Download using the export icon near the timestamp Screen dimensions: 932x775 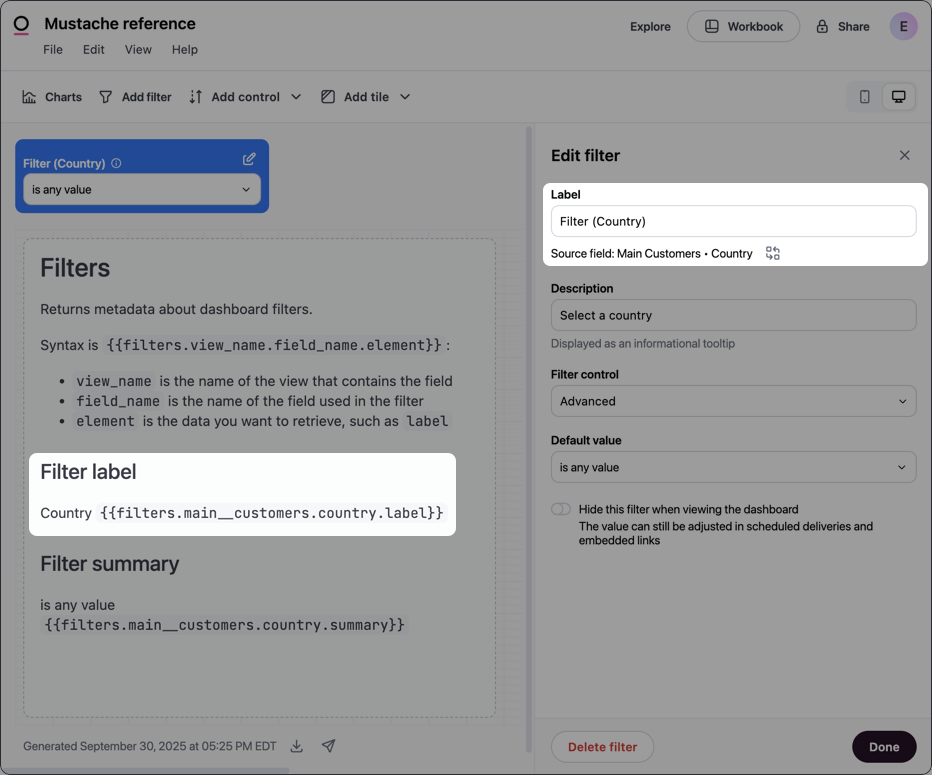pyautogui.click(x=296, y=746)
